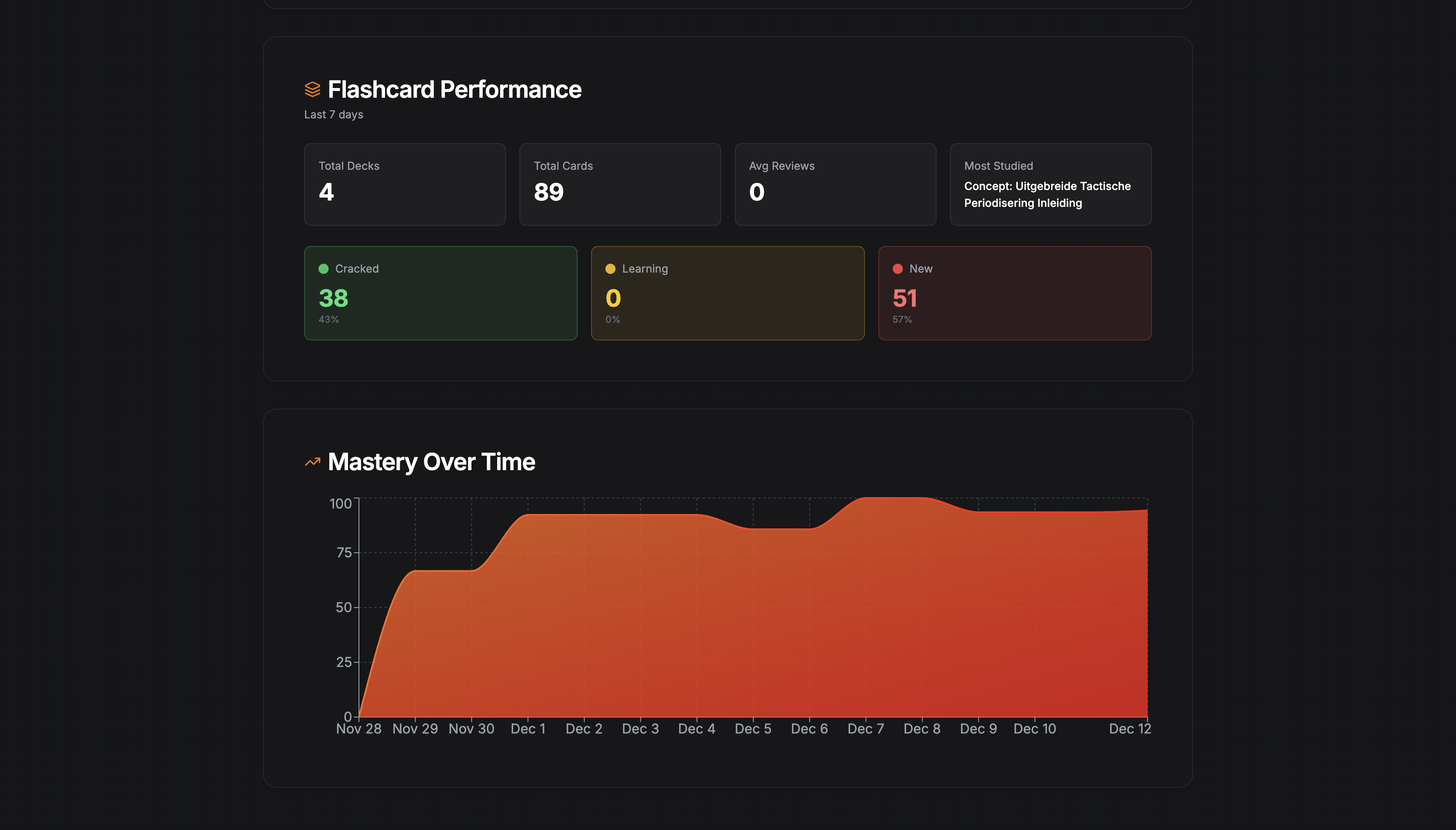Switch to the Mastery Over Time section
The height and width of the screenshot is (830, 1456).
click(x=431, y=461)
